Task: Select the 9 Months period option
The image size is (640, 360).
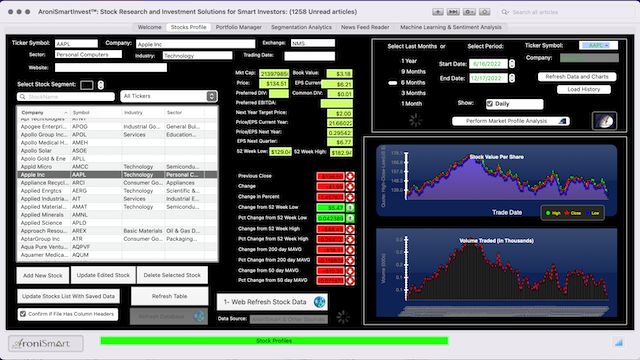Action: tap(413, 71)
